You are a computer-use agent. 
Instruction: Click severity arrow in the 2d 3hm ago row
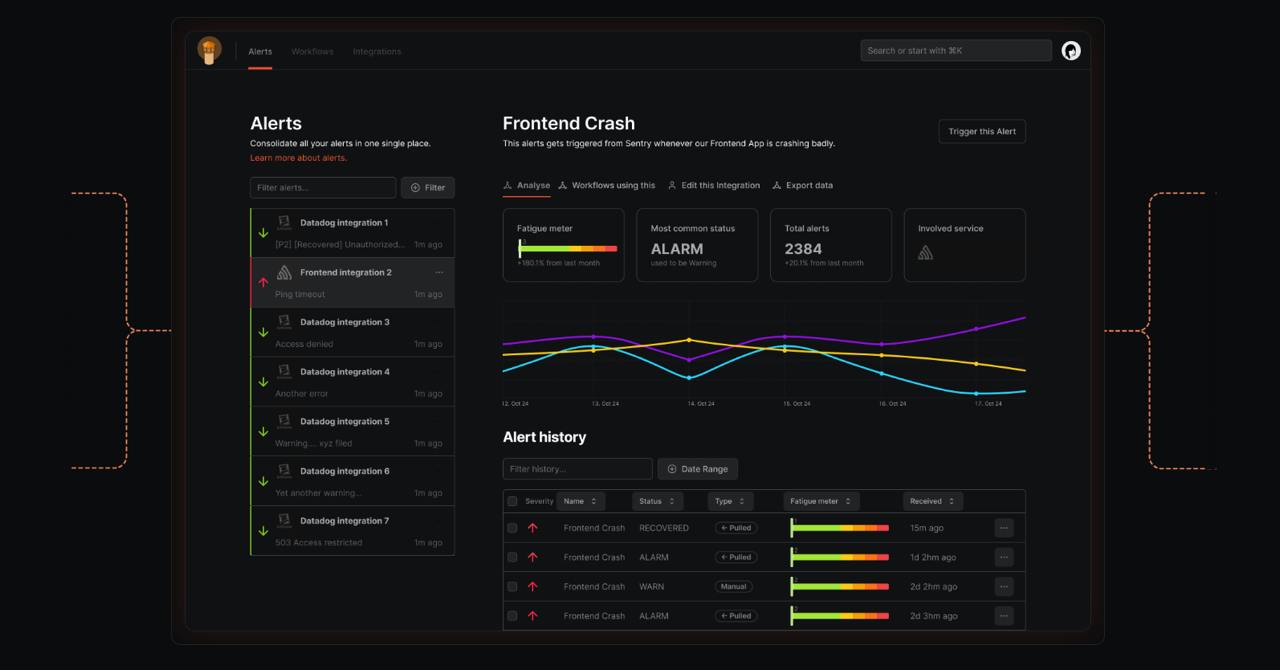(x=532, y=616)
